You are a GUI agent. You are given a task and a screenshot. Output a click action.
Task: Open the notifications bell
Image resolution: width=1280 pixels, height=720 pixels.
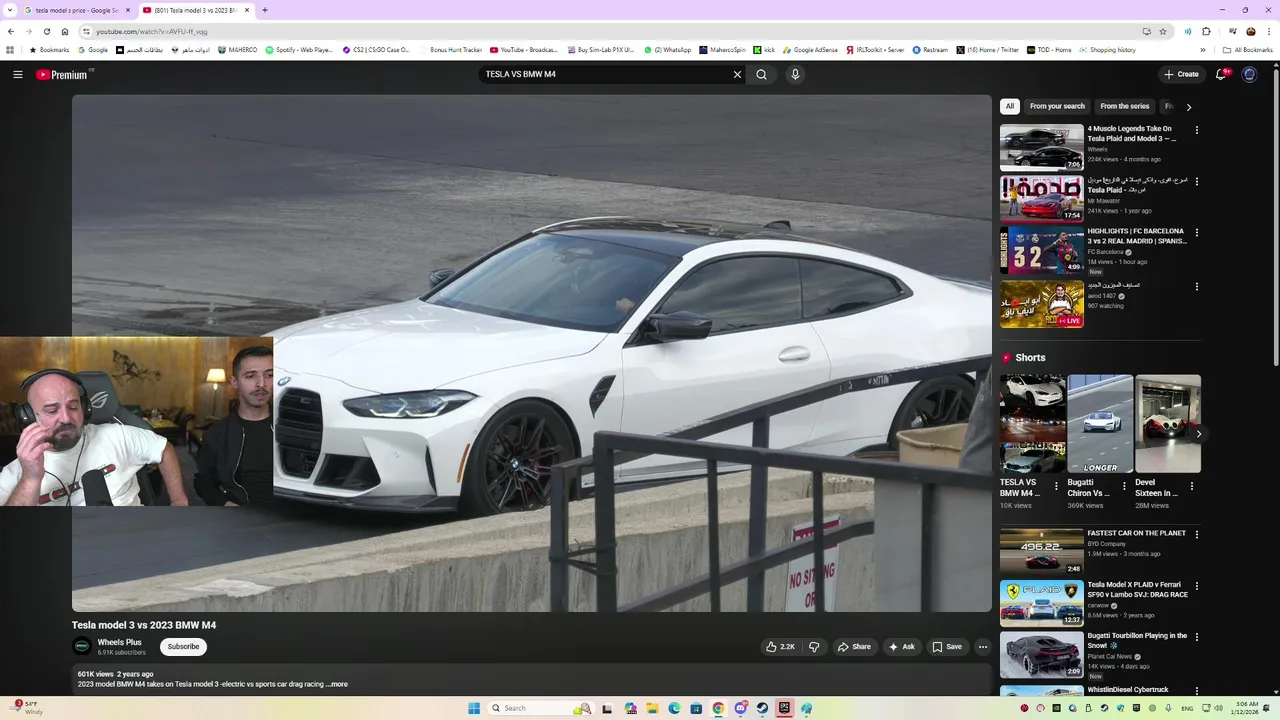pyautogui.click(x=1221, y=74)
